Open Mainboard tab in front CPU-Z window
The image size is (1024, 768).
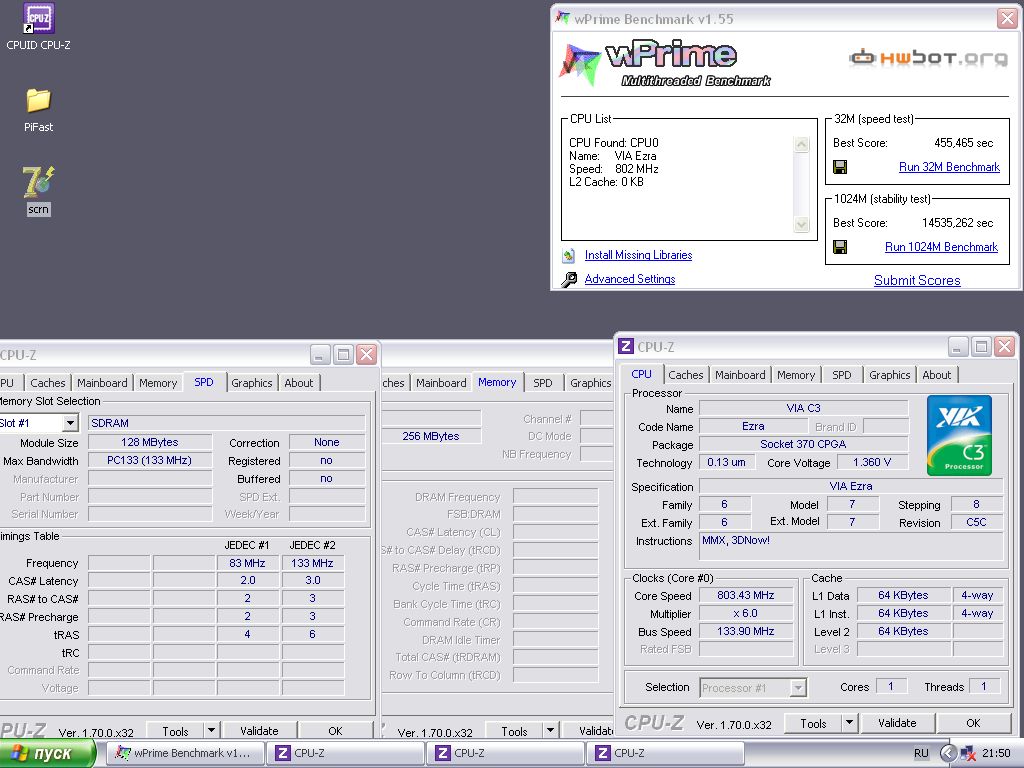click(x=740, y=375)
